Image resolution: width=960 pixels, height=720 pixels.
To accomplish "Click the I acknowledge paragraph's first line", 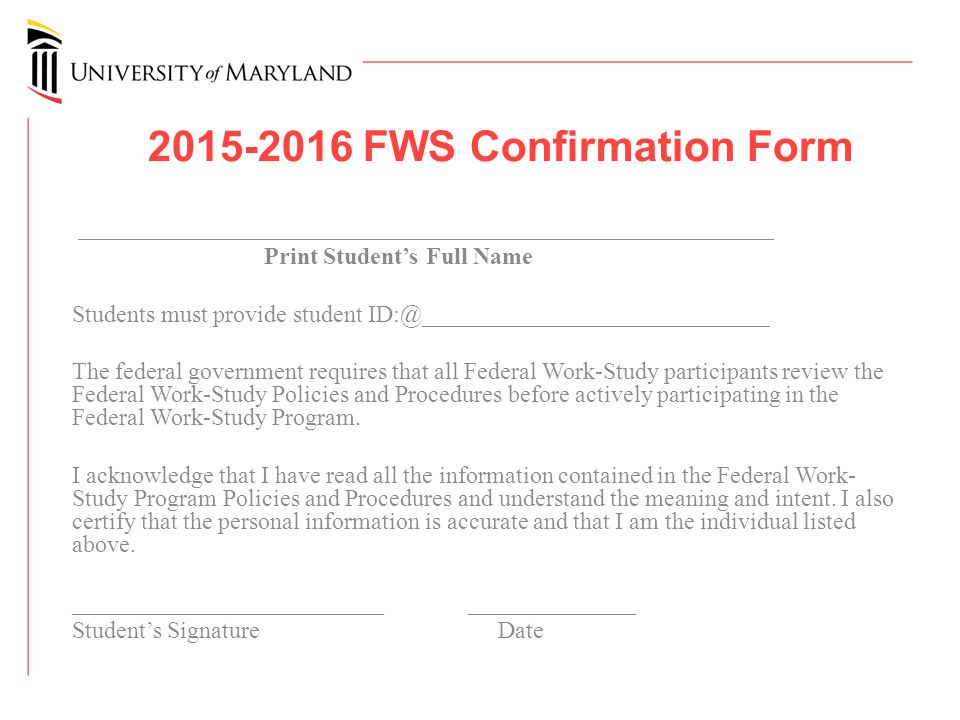I will coord(463,476).
